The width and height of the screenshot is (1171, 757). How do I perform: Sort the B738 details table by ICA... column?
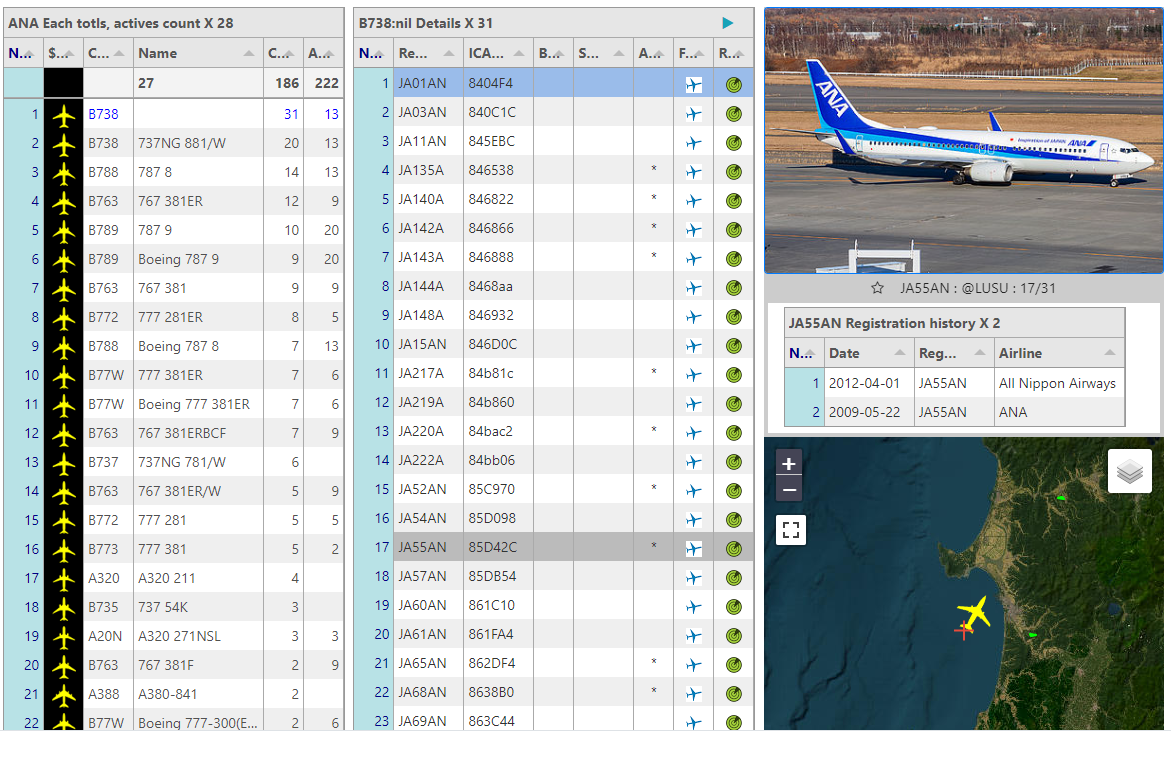pyautogui.click(x=498, y=53)
